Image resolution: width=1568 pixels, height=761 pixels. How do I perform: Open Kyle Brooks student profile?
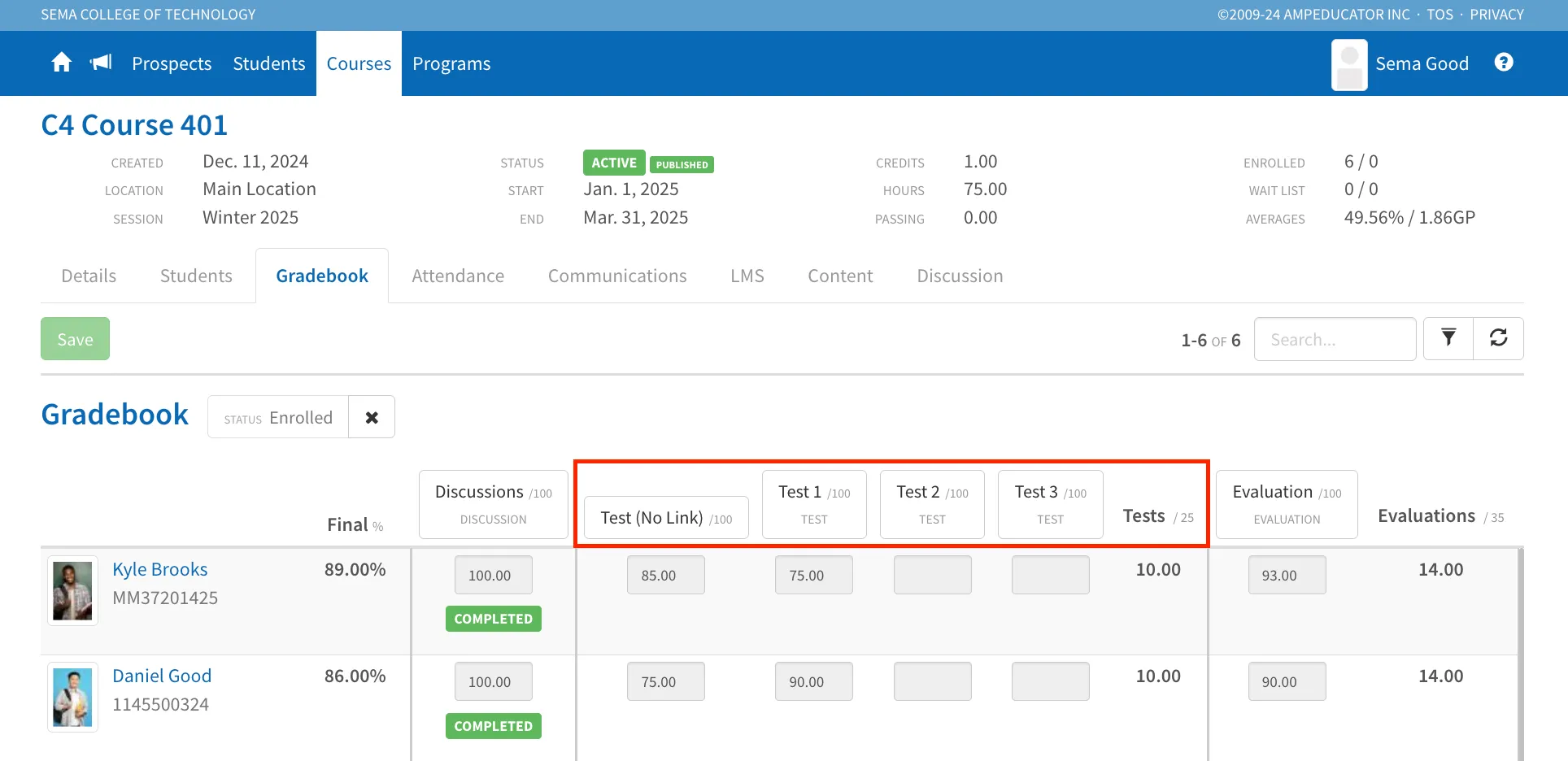coord(159,569)
